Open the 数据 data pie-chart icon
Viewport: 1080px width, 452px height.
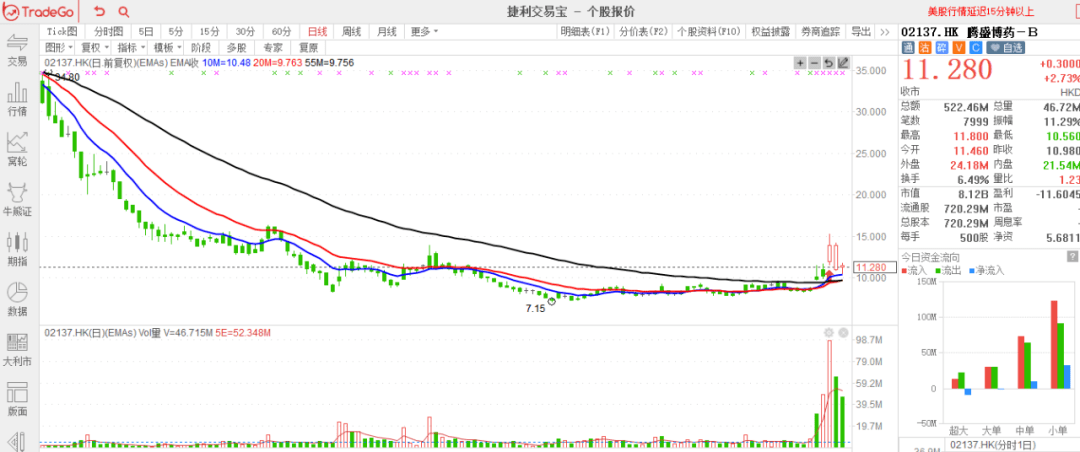[x=17, y=299]
